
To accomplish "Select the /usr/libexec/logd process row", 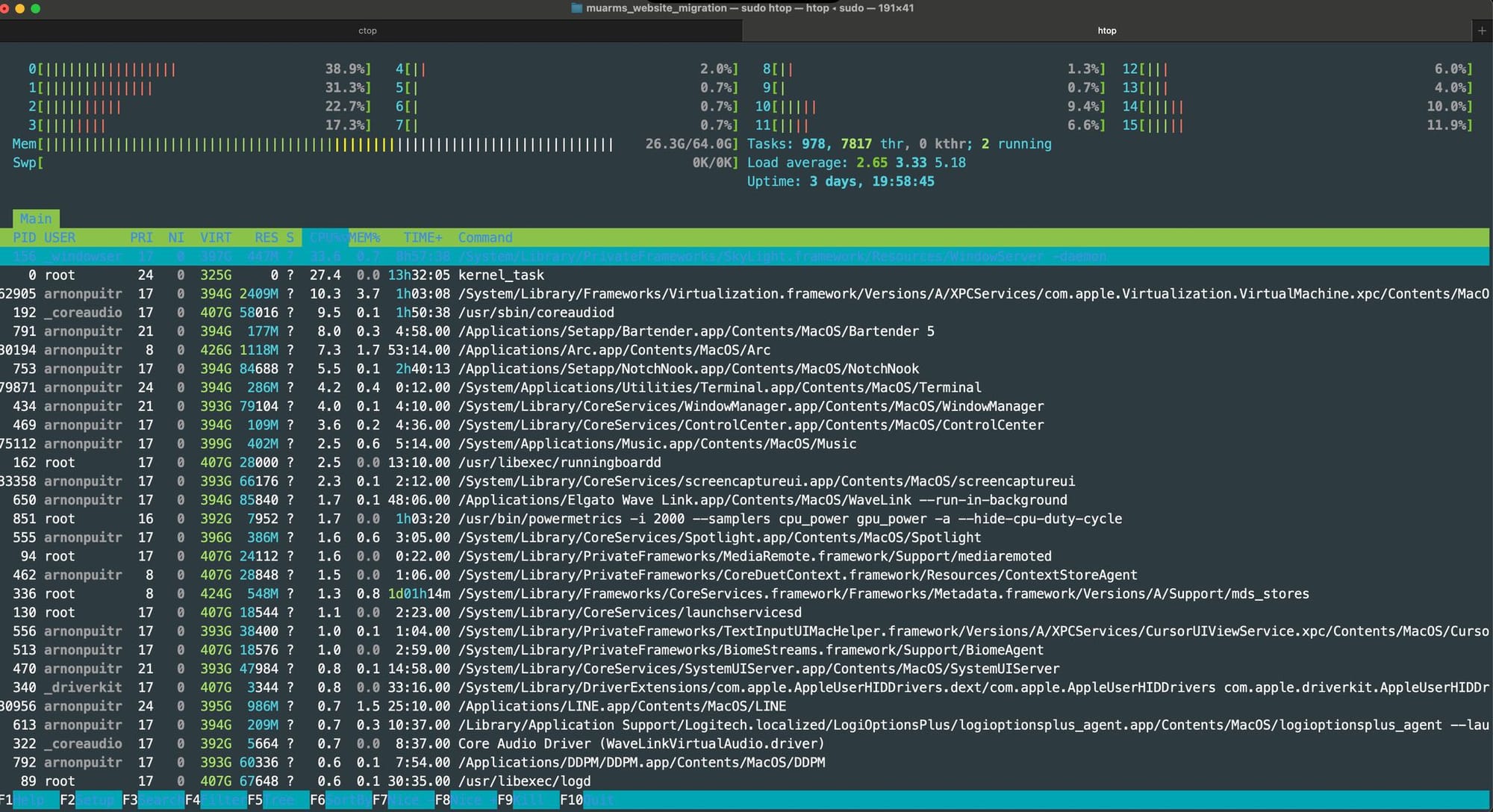I will coord(745,781).
